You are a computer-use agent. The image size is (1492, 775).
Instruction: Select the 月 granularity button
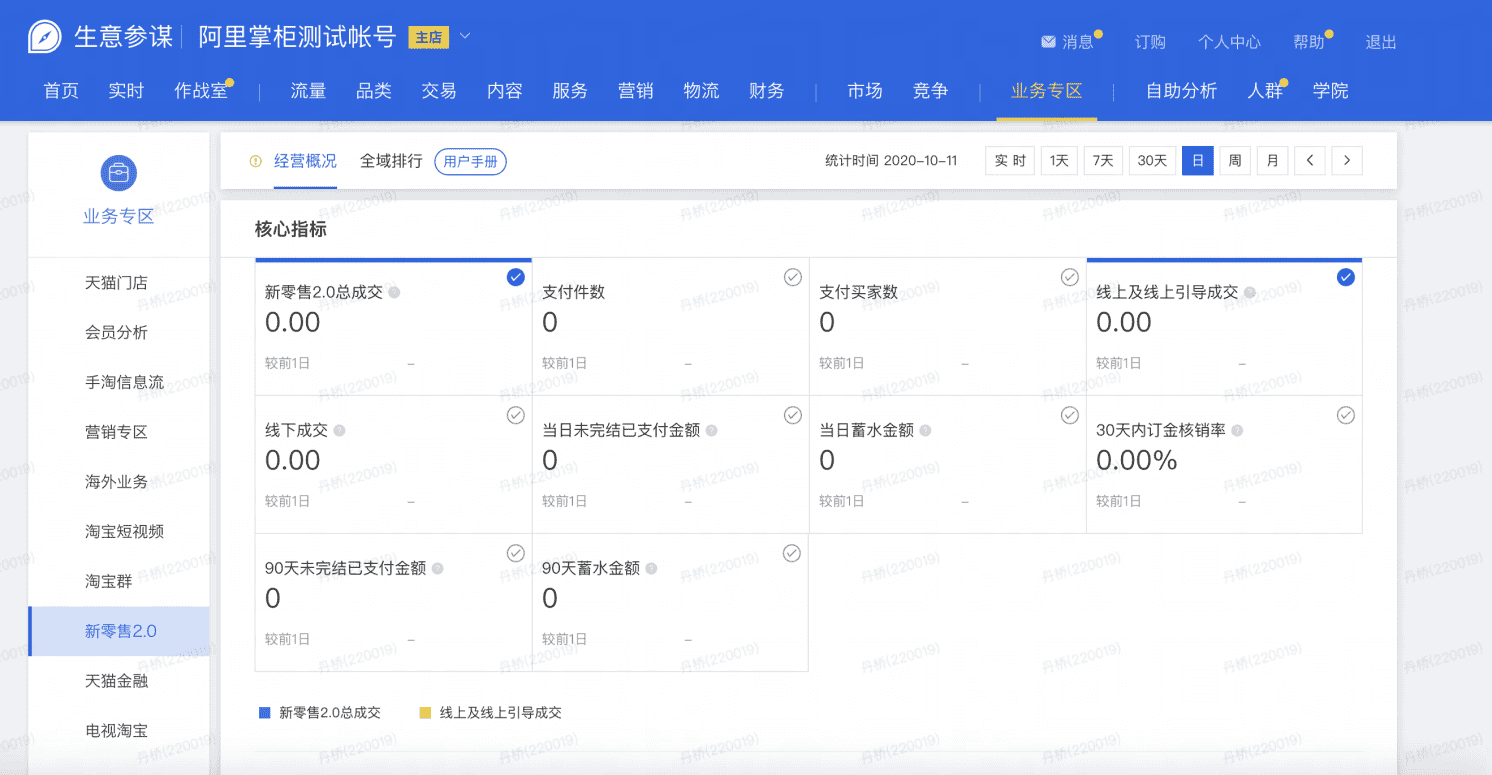(x=1272, y=160)
